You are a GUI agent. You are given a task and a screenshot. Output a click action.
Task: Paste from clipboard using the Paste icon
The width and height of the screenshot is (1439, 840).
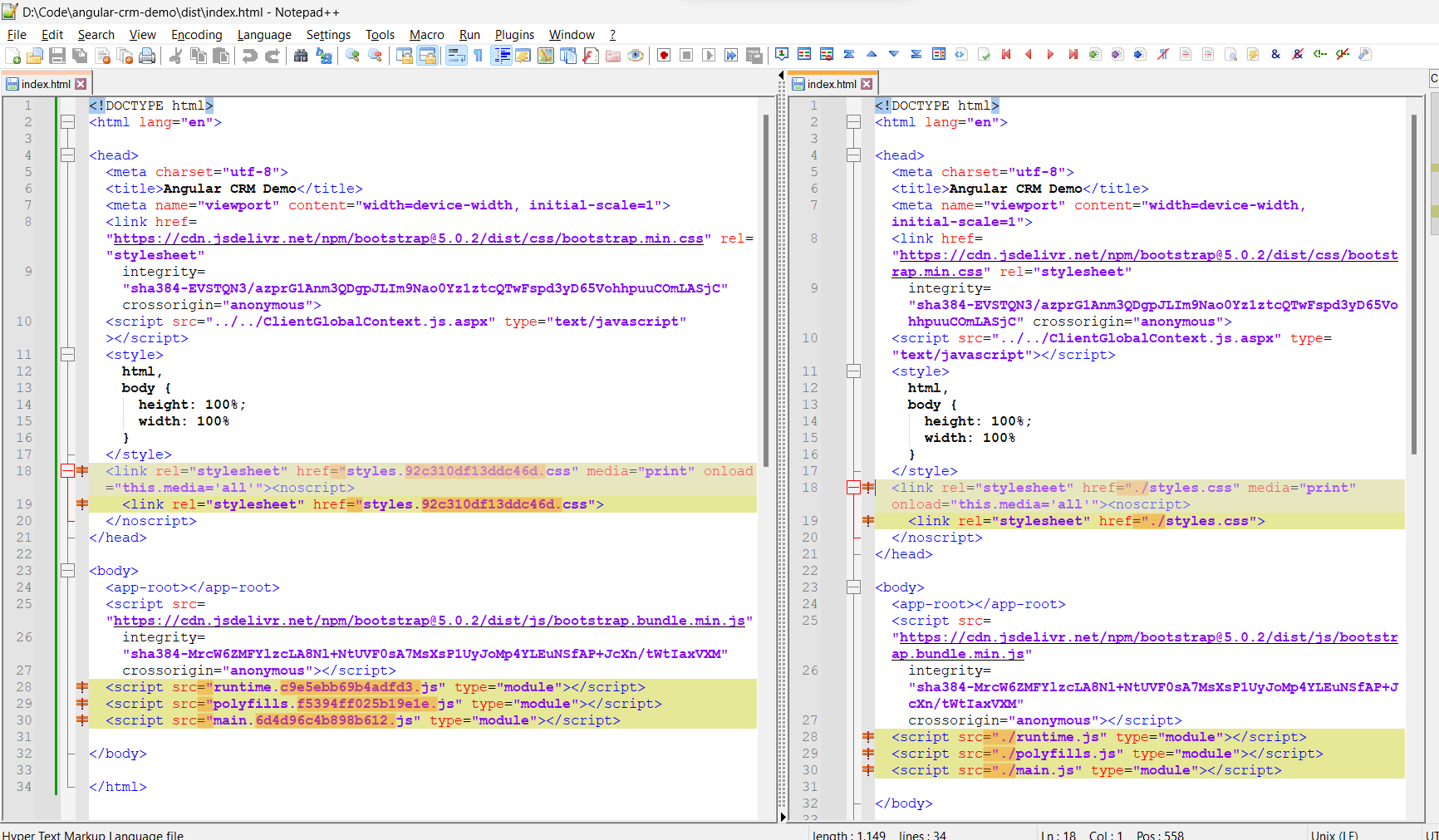click(x=221, y=56)
